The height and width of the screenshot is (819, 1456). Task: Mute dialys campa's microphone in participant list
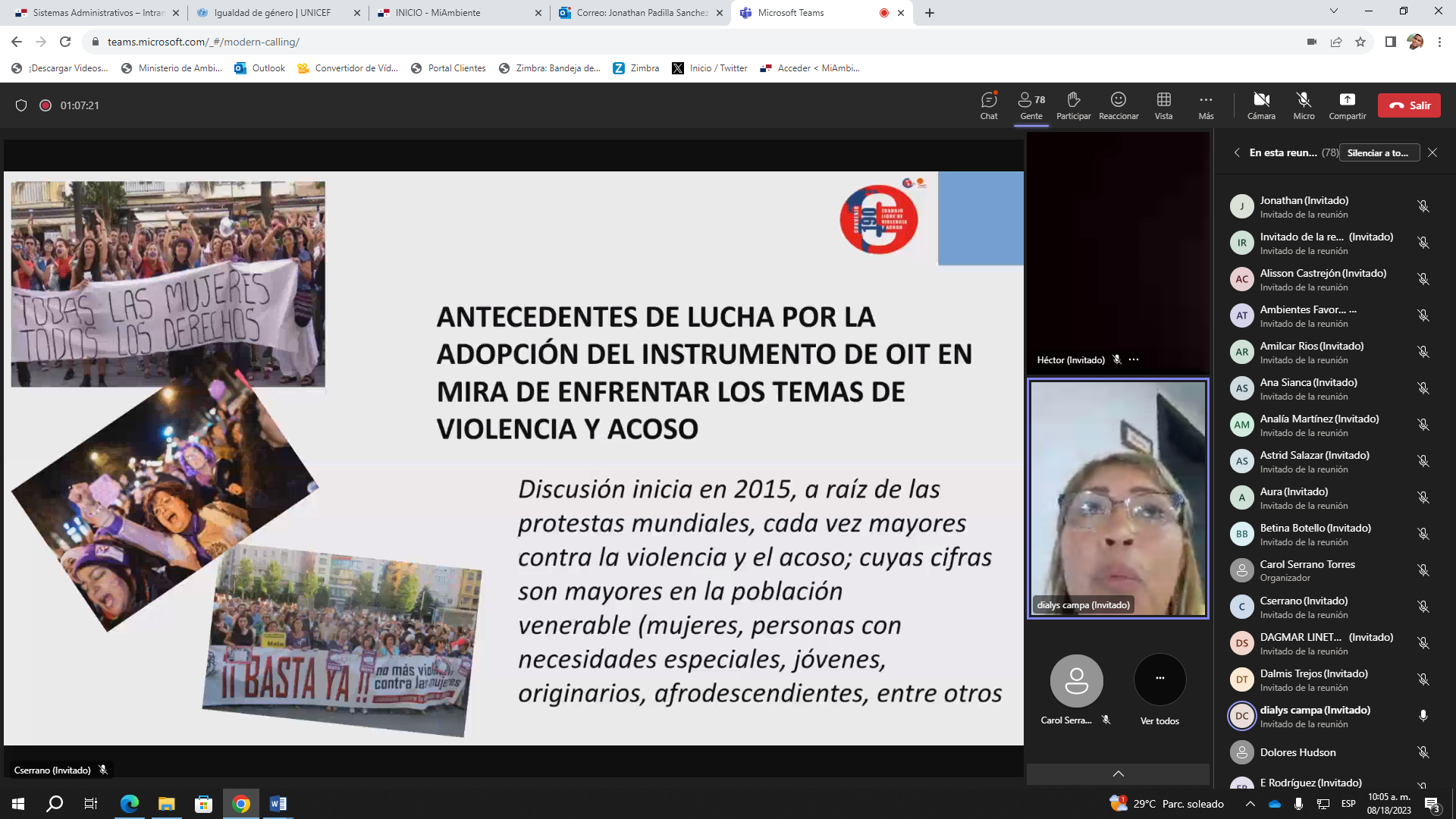pyautogui.click(x=1423, y=716)
